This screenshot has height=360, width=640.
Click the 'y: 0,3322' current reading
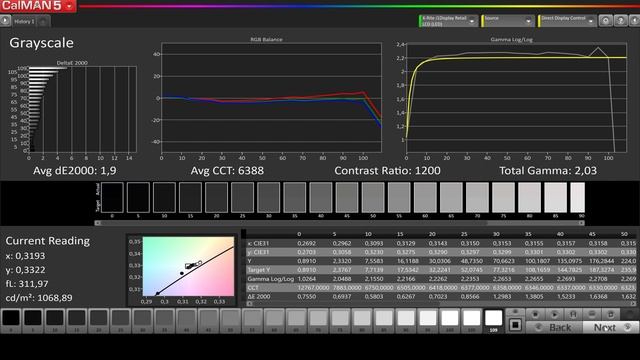pyautogui.click(x=25, y=270)
